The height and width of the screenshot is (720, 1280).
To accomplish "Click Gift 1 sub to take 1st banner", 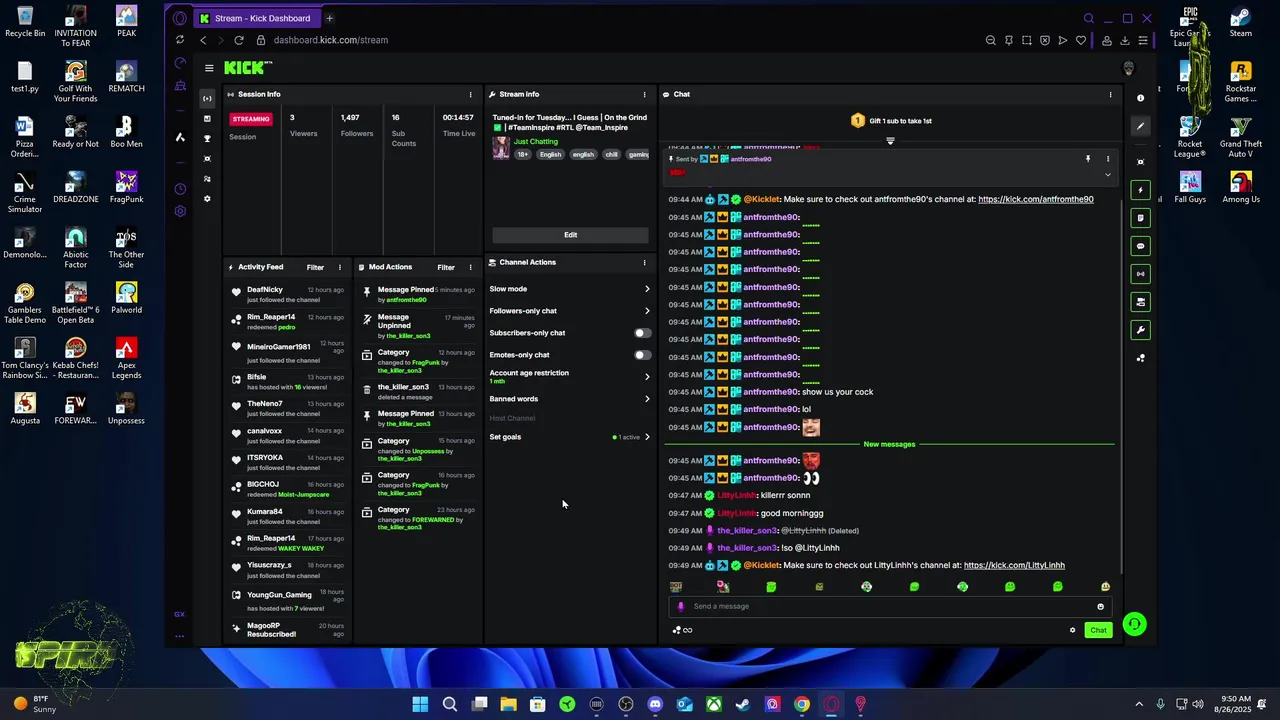I will 891,121.
